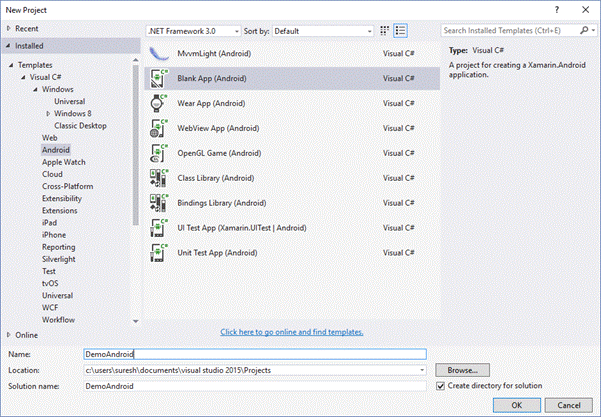Click the tree scrollbar up arrow
601x417 pixels.
136,60
